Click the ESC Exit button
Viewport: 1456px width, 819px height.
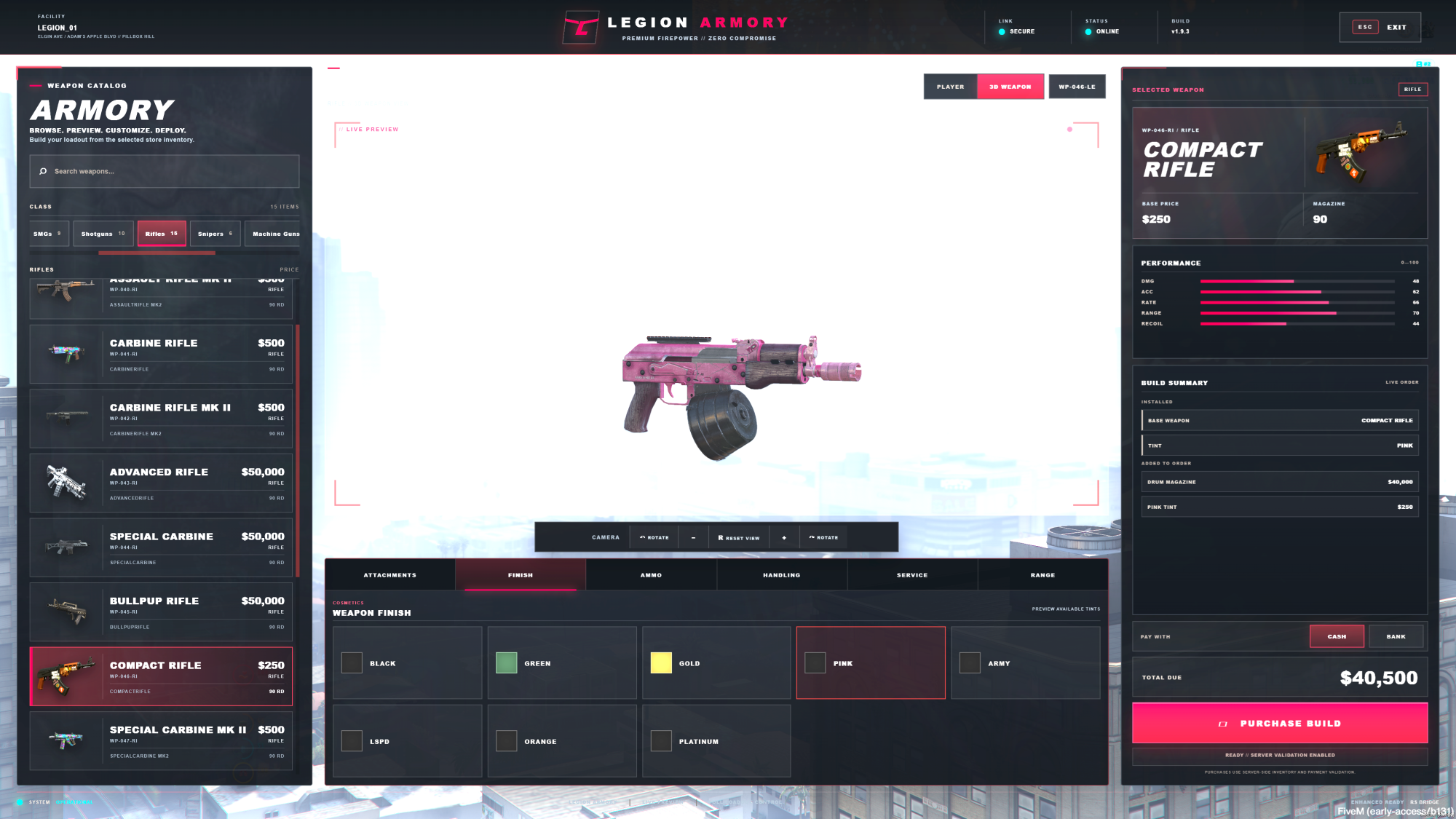(1380, 27)
